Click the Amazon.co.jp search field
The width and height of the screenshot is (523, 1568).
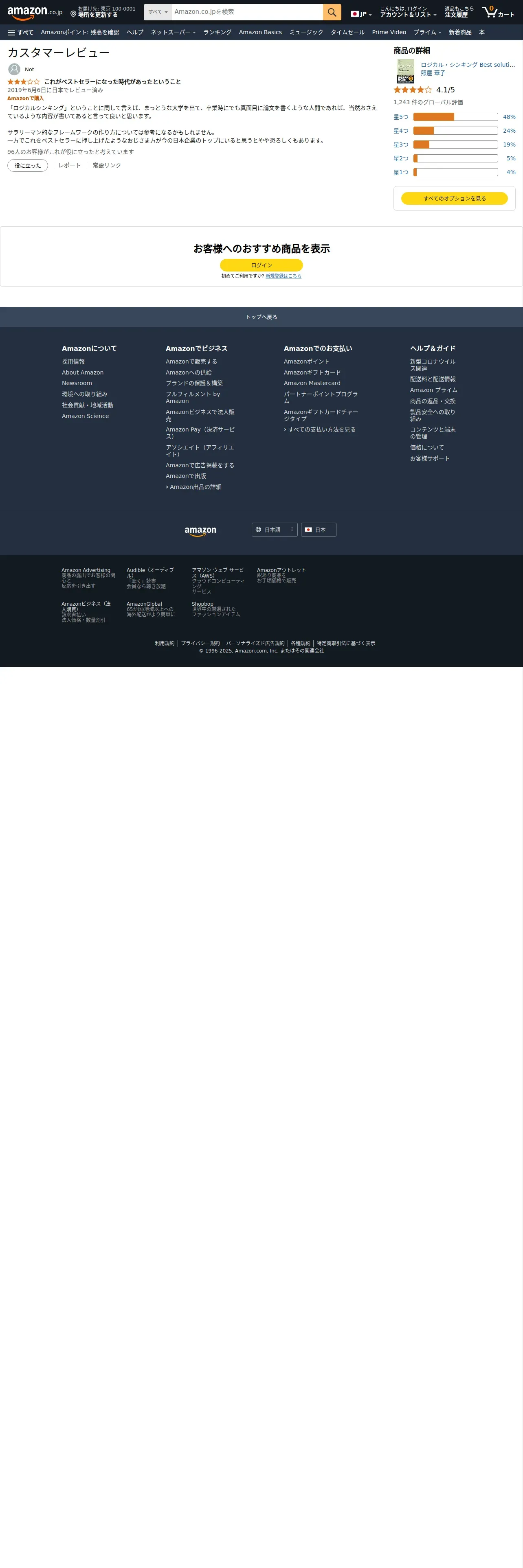pyautogui.click(x=247, y=12)
